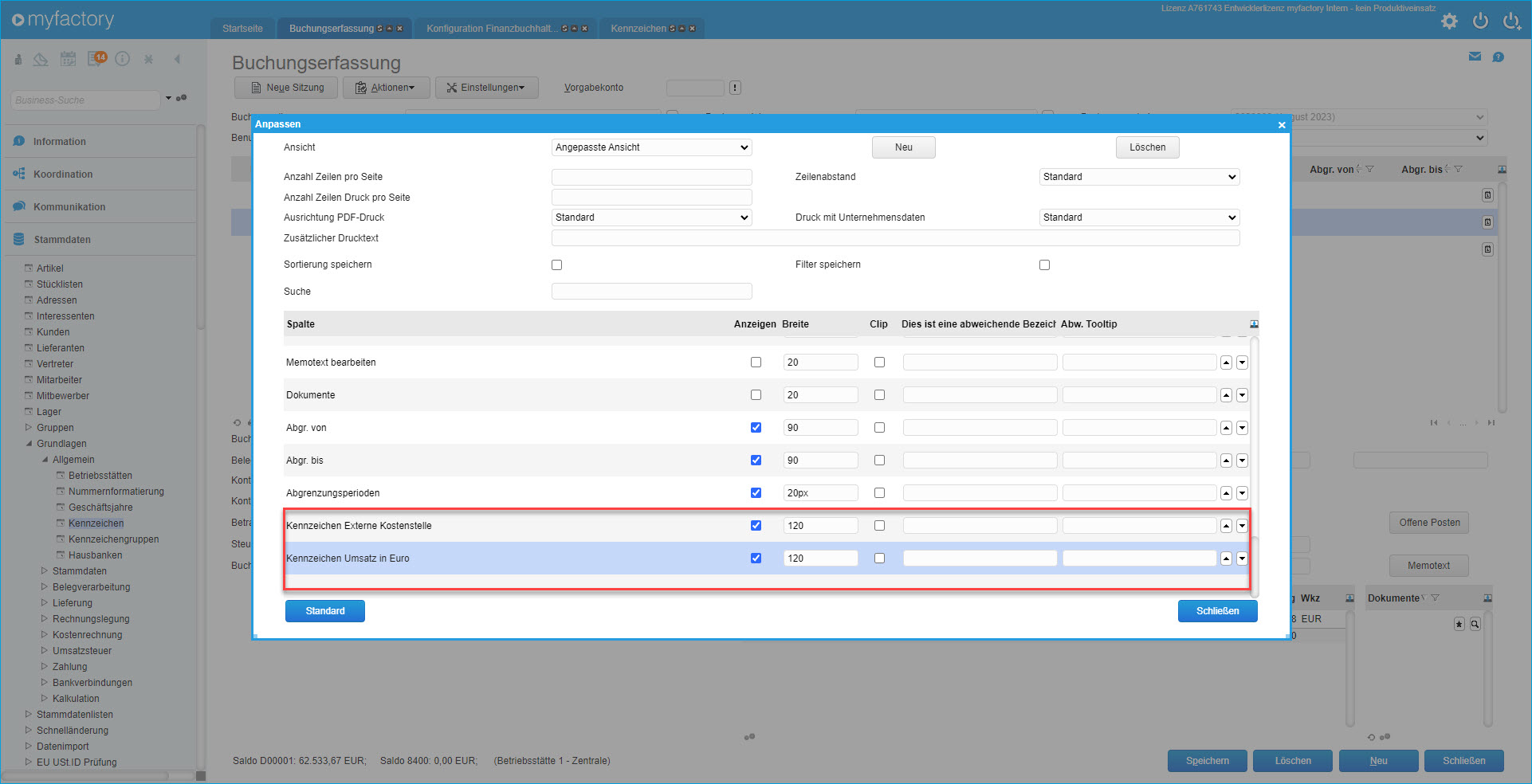Viewport: 1532px width, 784px height.
Task: Open the help speech bubble icon
Action: click(1499, 57)
